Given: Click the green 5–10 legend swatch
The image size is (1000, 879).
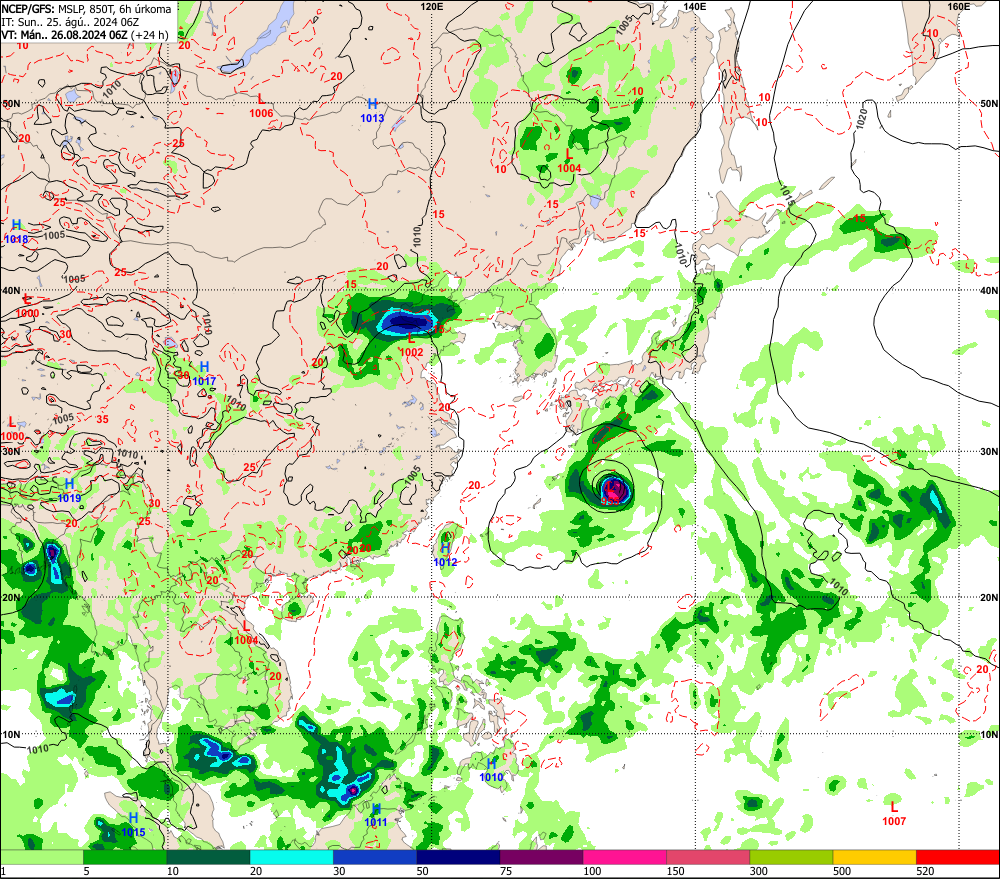Looking at the screenshot, I should click(x=125, y=857).
